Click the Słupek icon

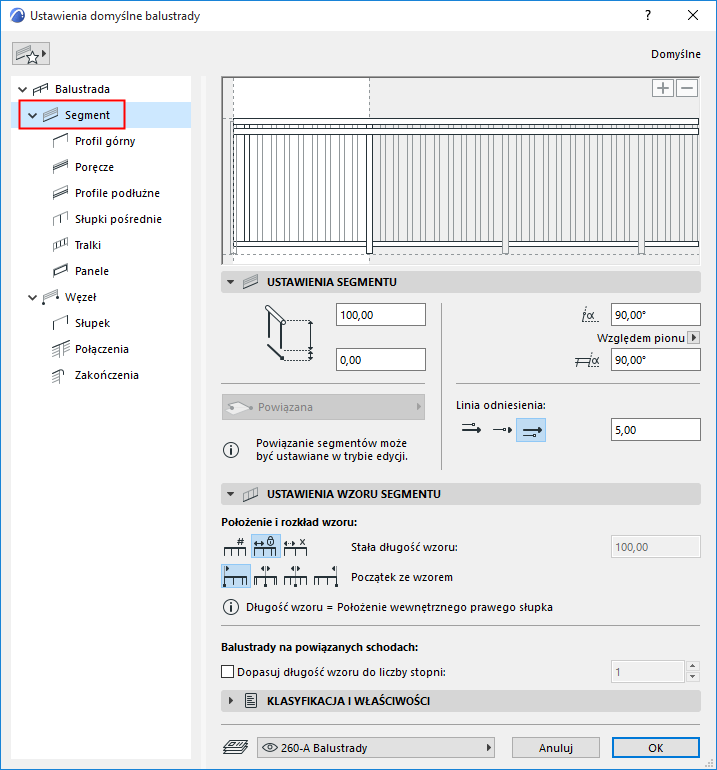click(60, 323)
